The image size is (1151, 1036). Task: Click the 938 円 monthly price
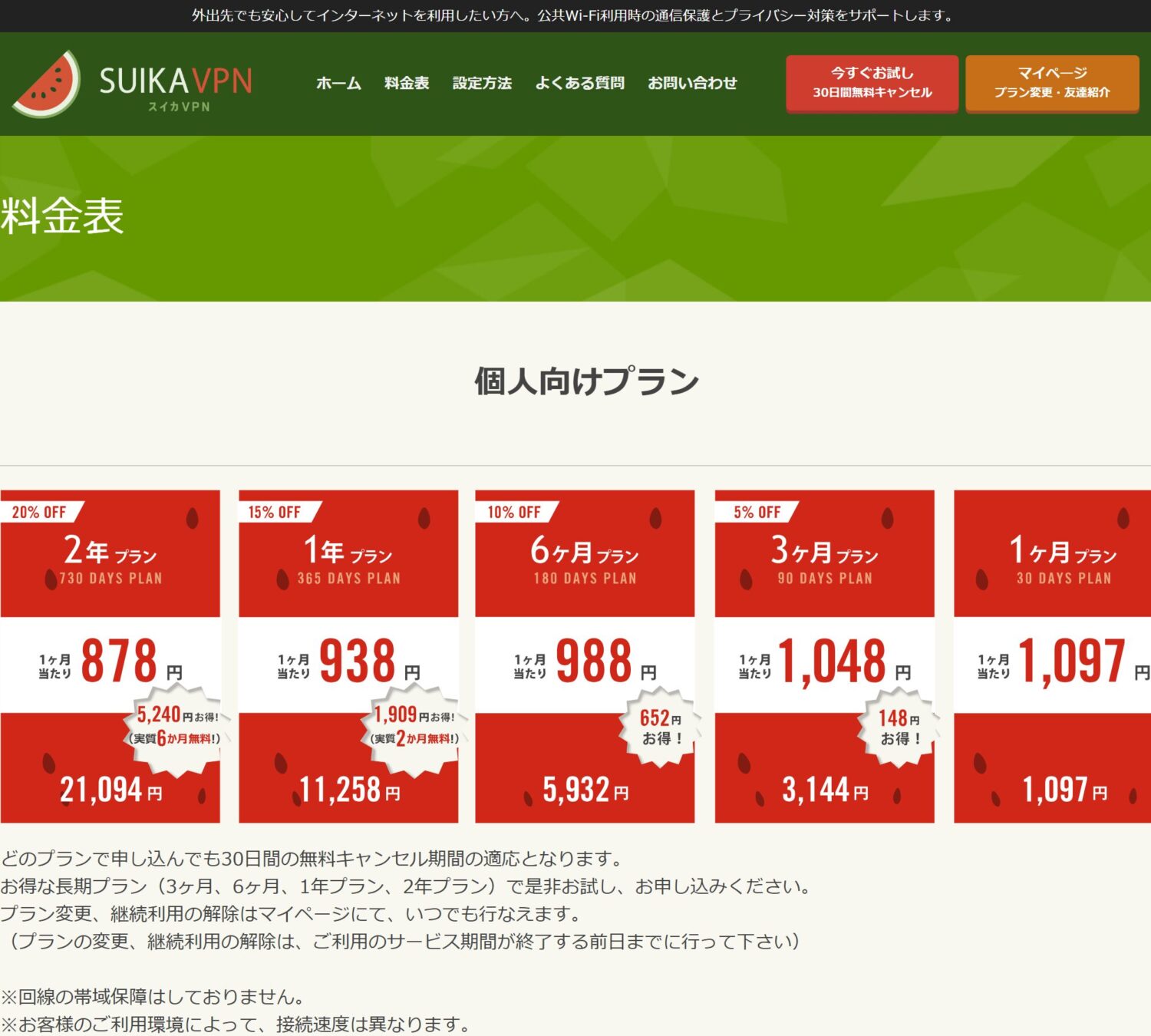(370, 661)
